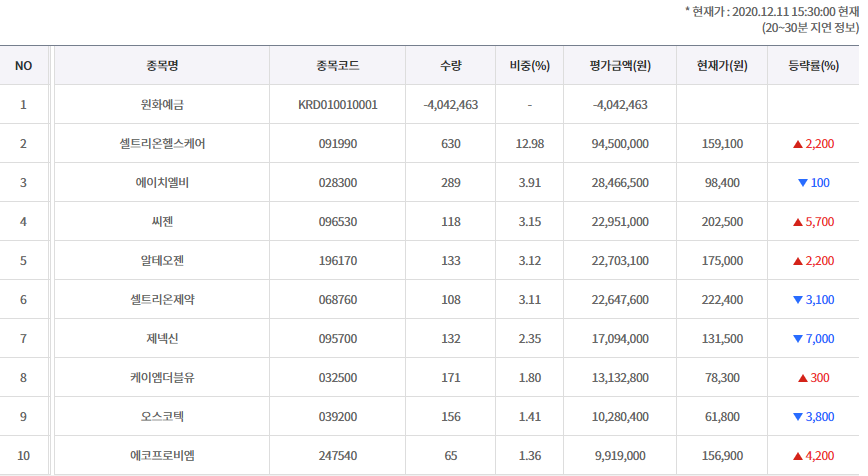Select the 케이엠더블유 stock name
The image size is (868, 476).
coord(162,378)
